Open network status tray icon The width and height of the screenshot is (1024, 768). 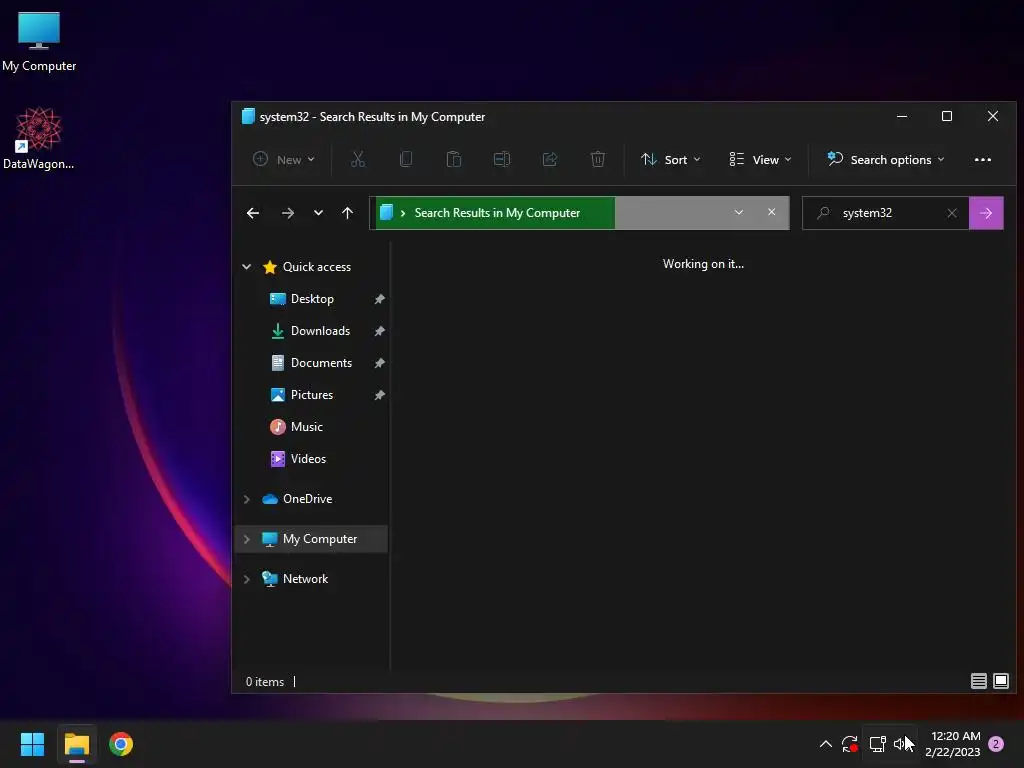point(877,744)
